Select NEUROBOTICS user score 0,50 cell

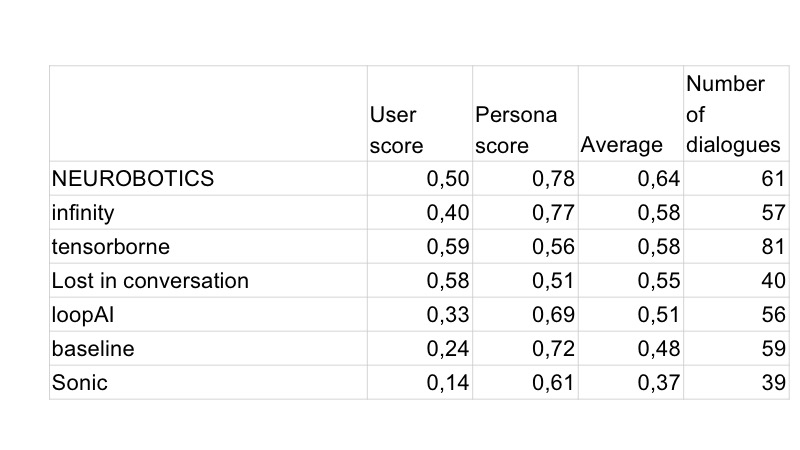pos(448,178)
